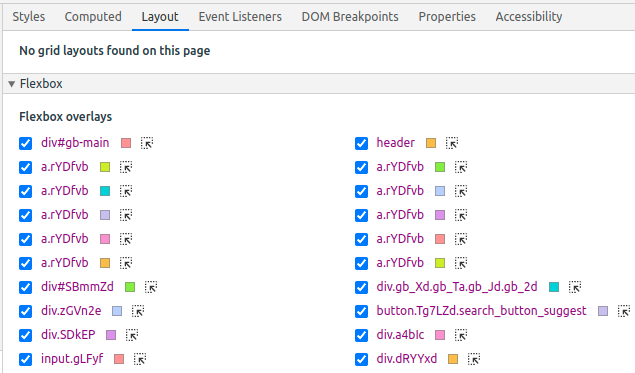Screen dimensions: 635x373
Task: Switch to the Styles tab
Action: 29,17
